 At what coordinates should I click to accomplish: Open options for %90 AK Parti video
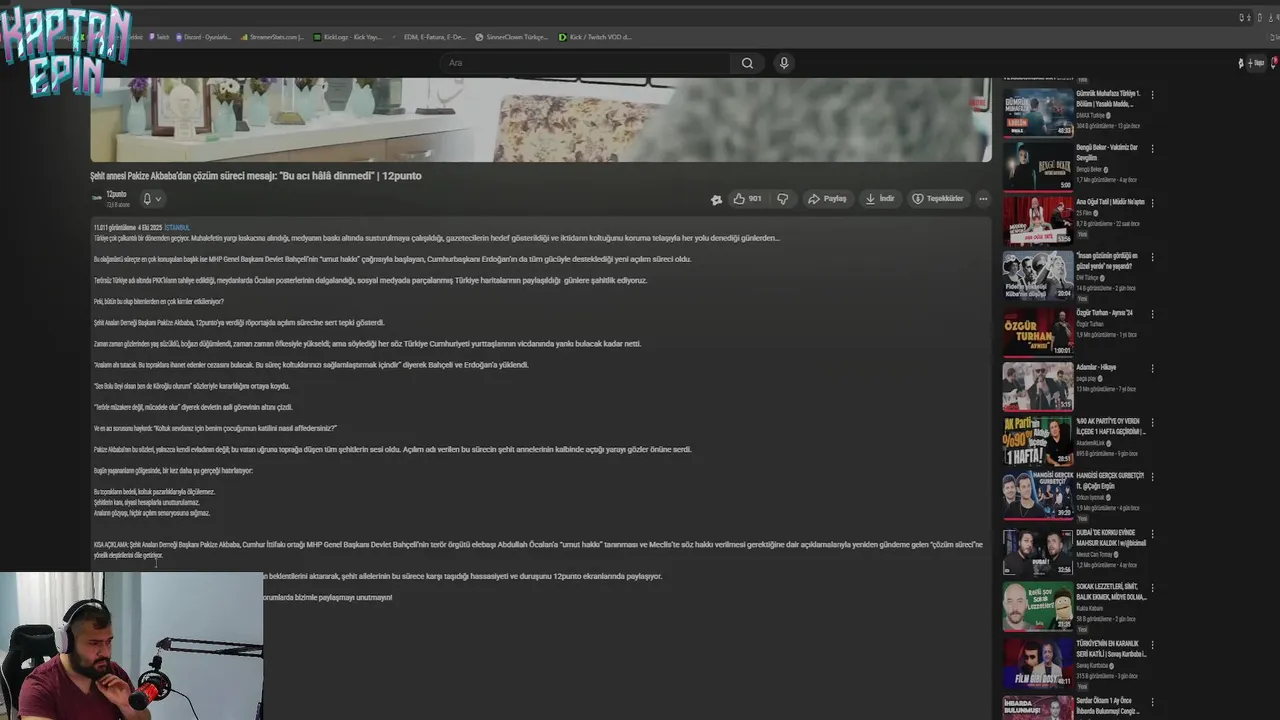[1152, 423]
